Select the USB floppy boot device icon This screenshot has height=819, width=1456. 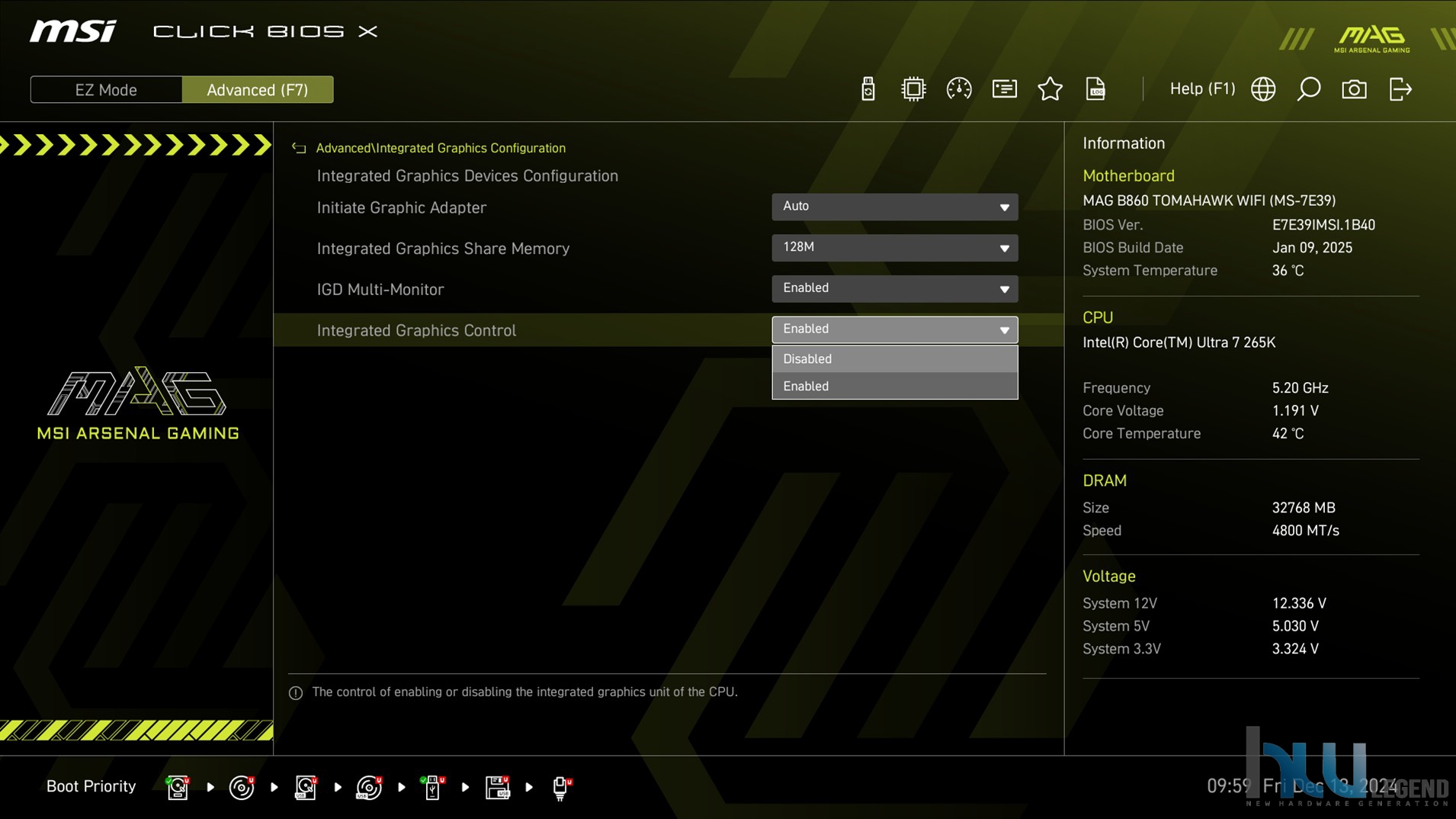tap(497, 787)
